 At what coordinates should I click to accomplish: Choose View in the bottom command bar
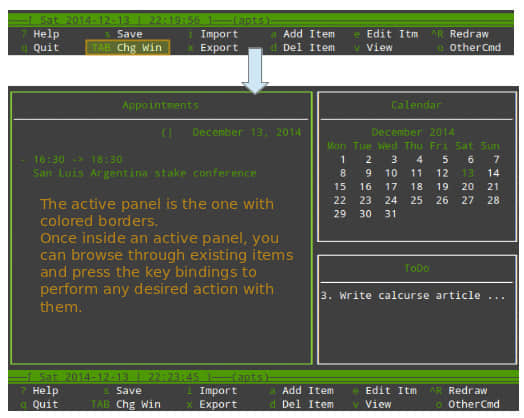(x=378, y=404)
